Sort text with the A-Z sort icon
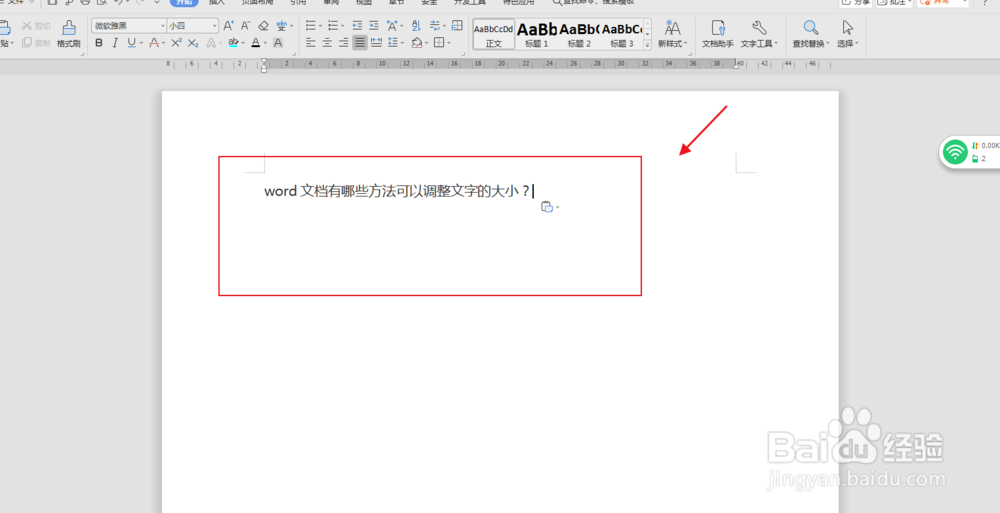 (416, 26)
